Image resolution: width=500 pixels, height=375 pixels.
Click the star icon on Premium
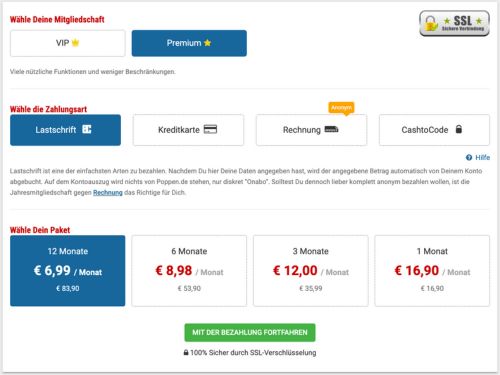click(207, 43)
